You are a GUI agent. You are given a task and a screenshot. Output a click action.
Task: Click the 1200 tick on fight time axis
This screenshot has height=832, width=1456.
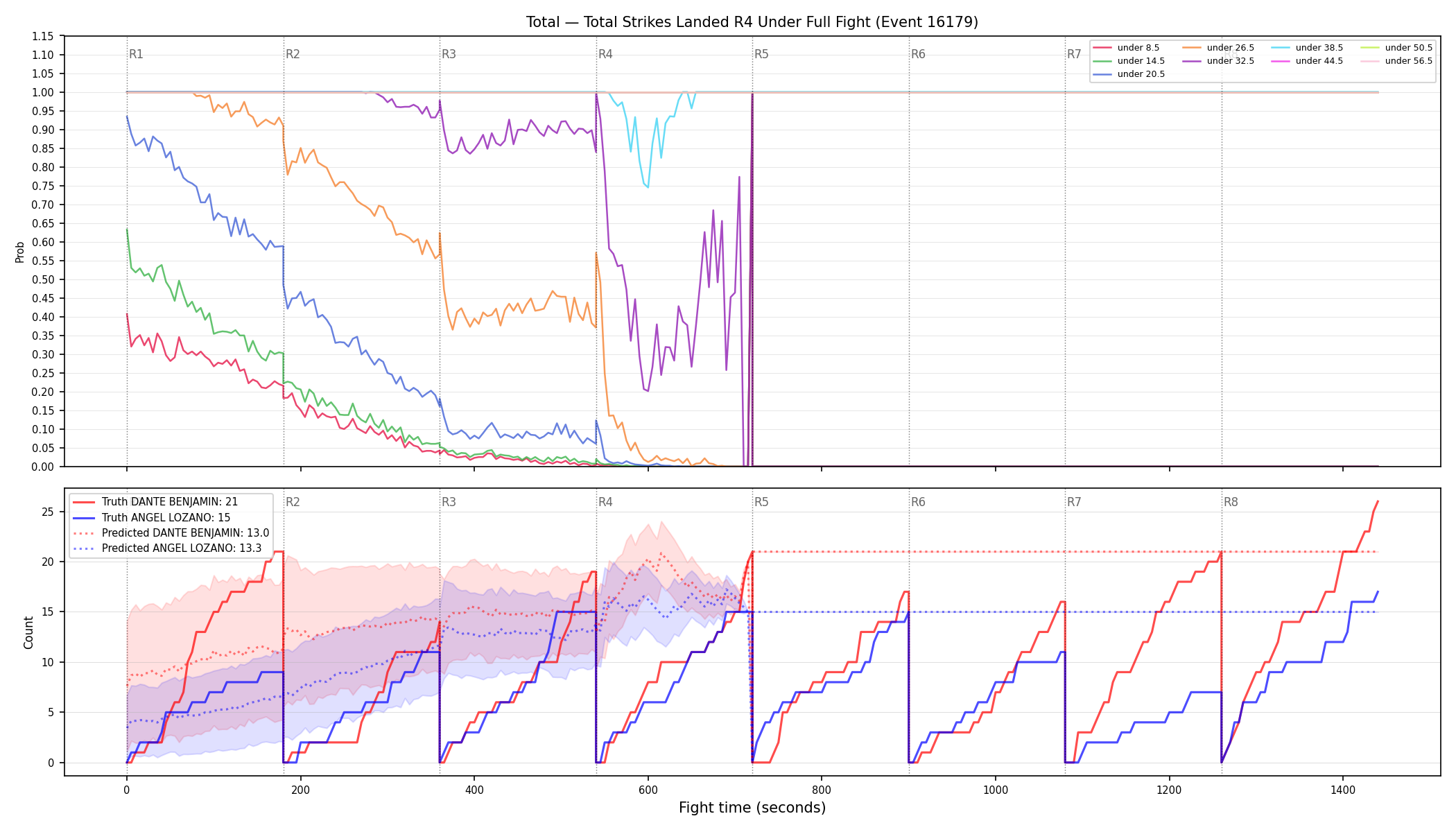click(1170, 789)
